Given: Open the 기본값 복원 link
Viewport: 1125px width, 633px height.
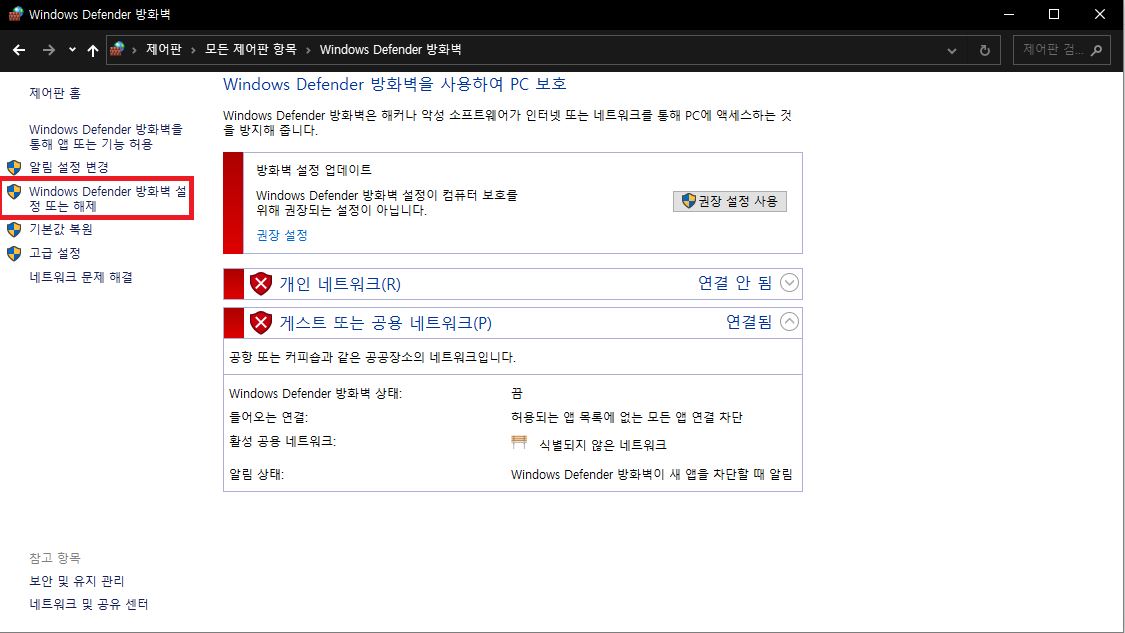Looking at the screenshot, I should [x=61, y=229].
